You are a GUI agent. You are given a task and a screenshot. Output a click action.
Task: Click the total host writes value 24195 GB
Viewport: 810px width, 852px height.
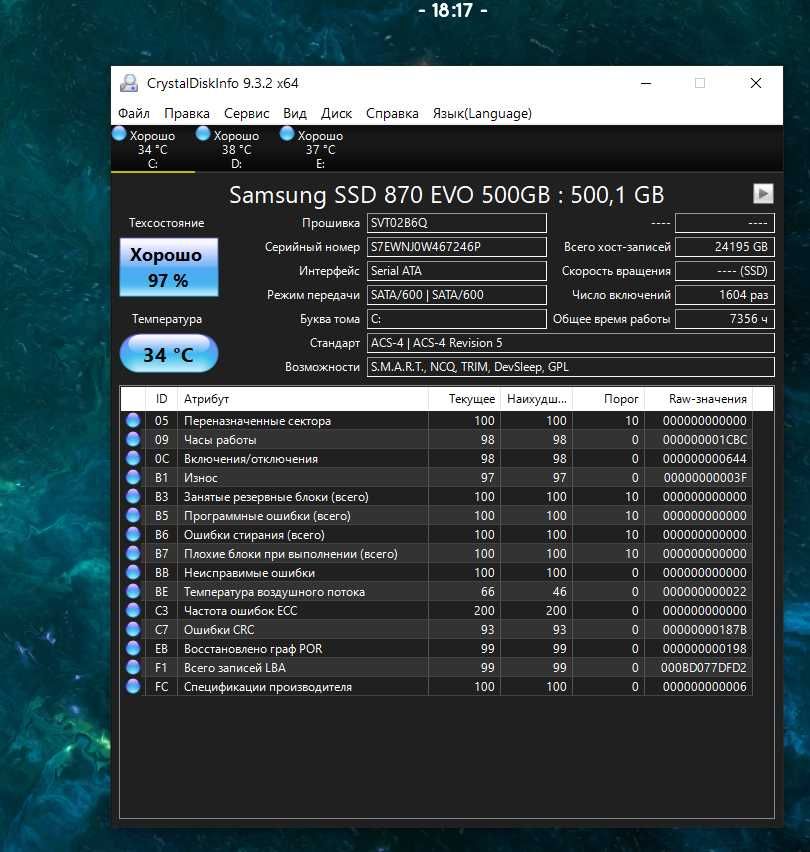tap(725, 247)
